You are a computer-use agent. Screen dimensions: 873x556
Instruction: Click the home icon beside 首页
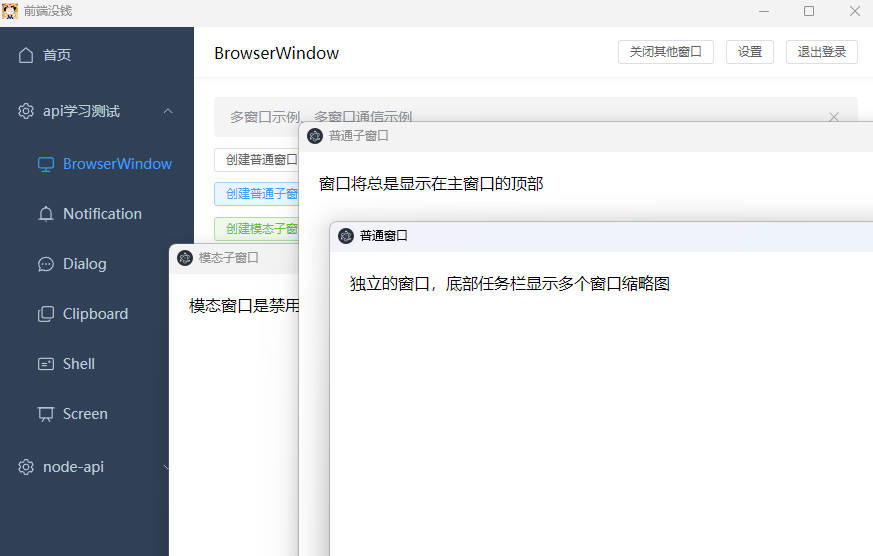tap(26, 55)
